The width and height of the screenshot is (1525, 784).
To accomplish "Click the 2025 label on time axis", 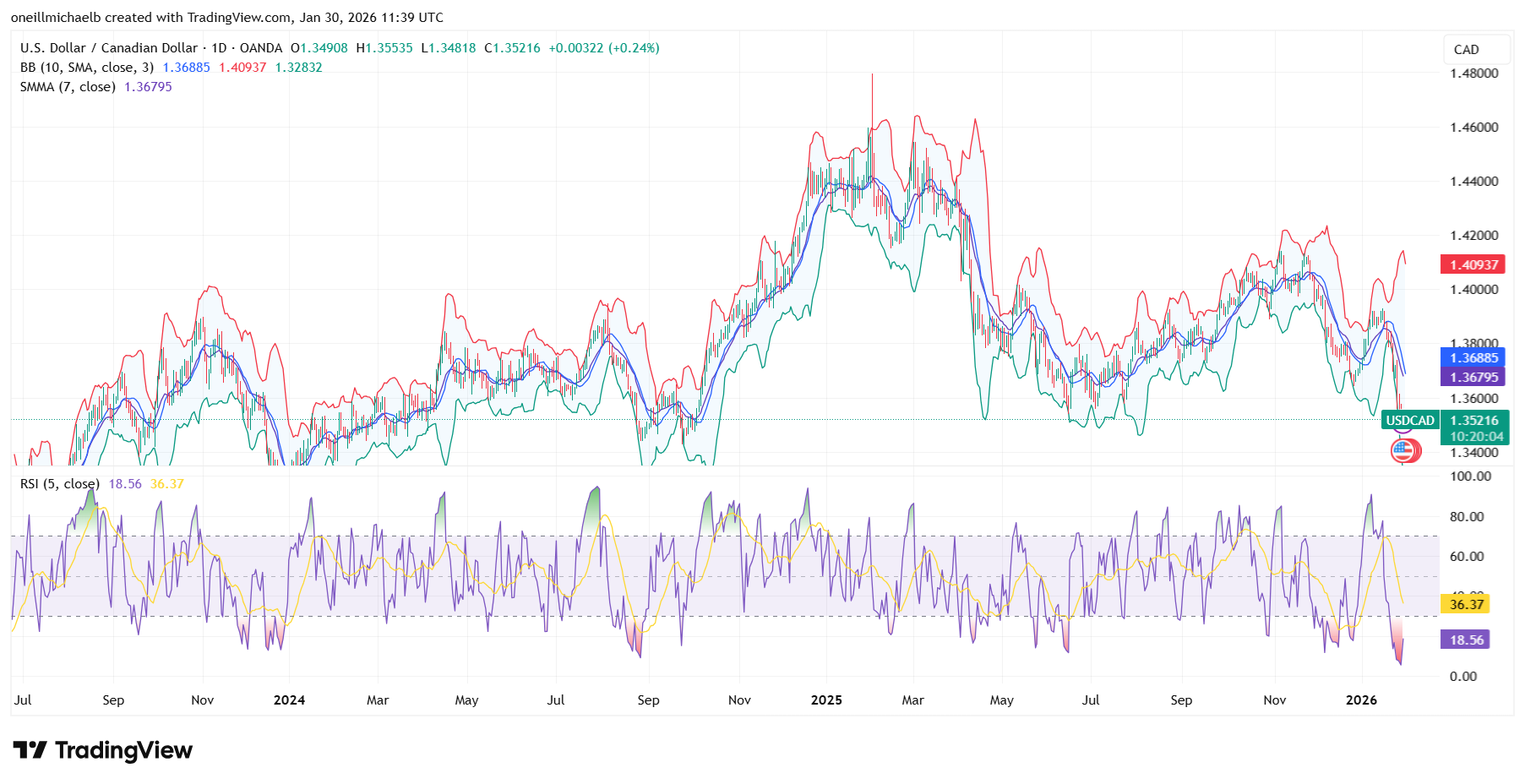I will 825,700.
